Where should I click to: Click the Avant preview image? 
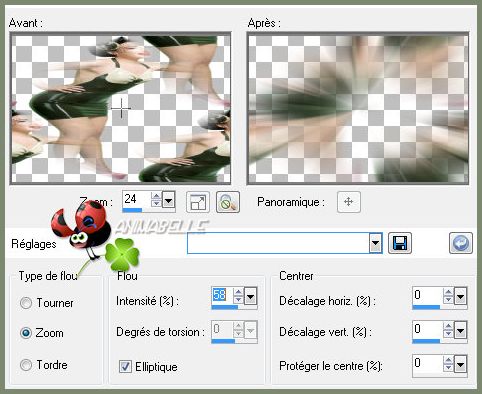click(x=121, y=108)
